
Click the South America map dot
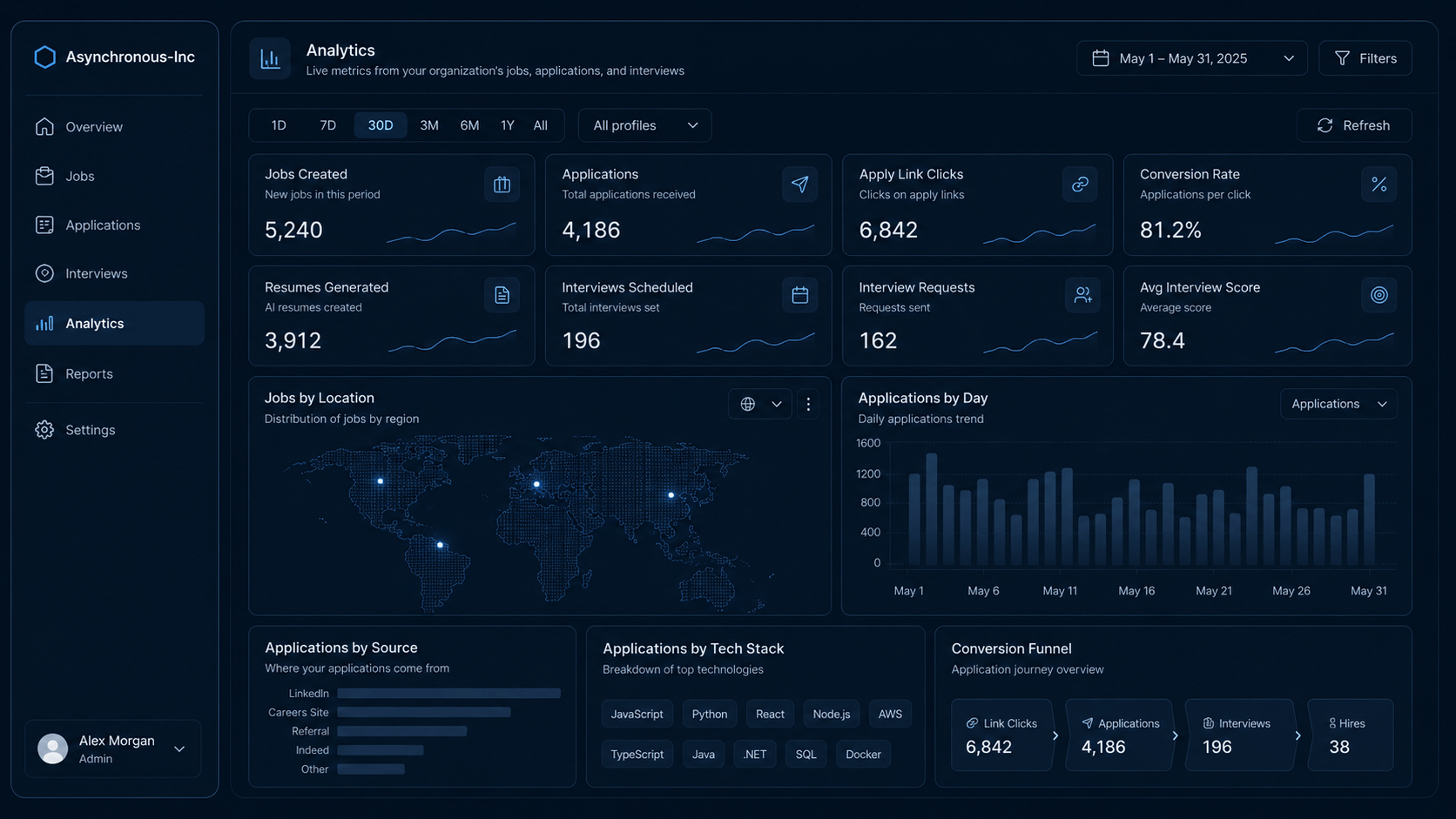[440, 545]
